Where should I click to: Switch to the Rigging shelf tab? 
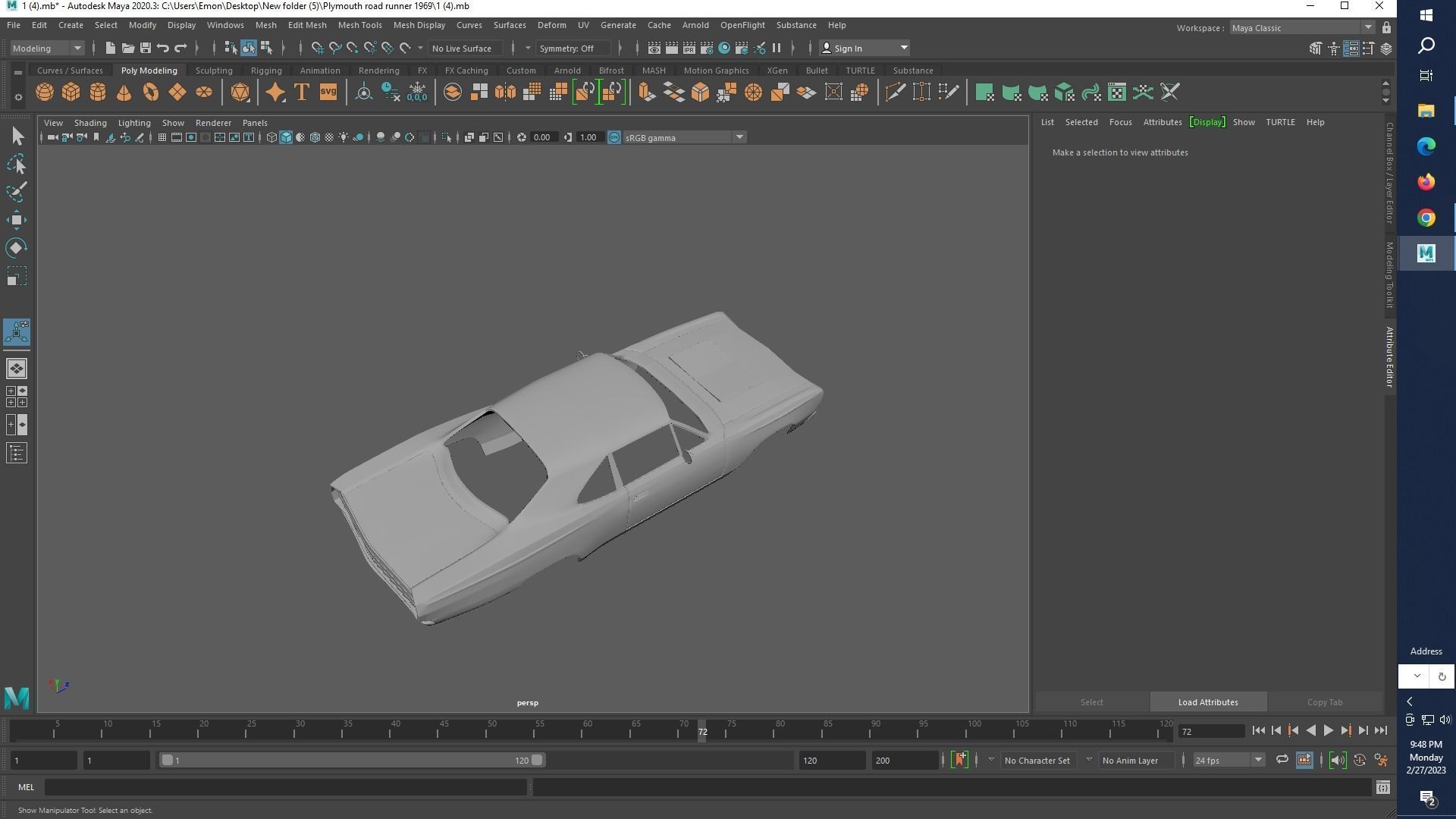266,71
